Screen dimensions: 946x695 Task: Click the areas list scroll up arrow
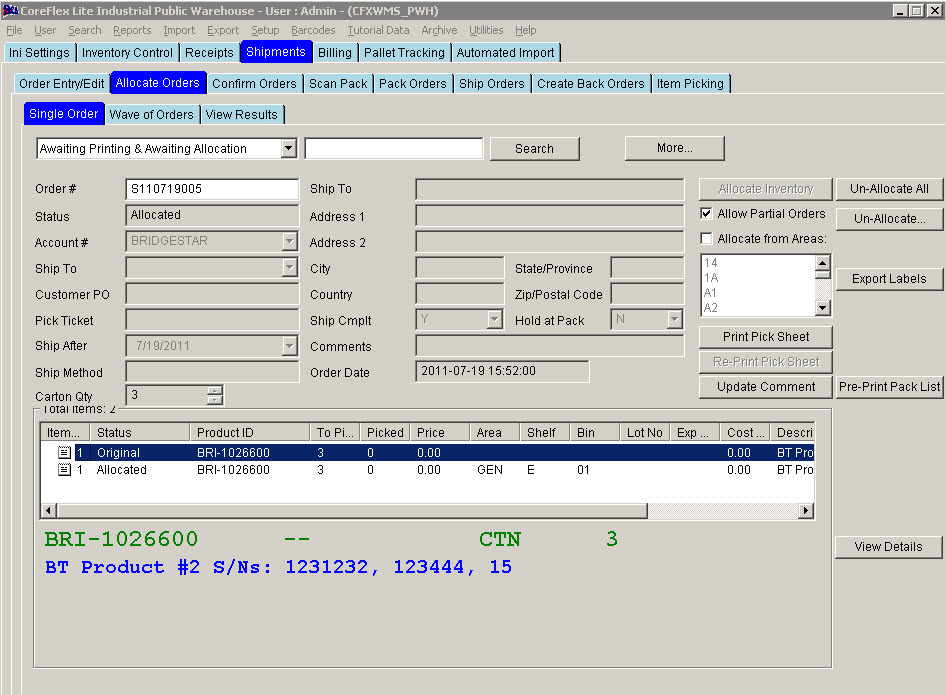tap(822, 262)
